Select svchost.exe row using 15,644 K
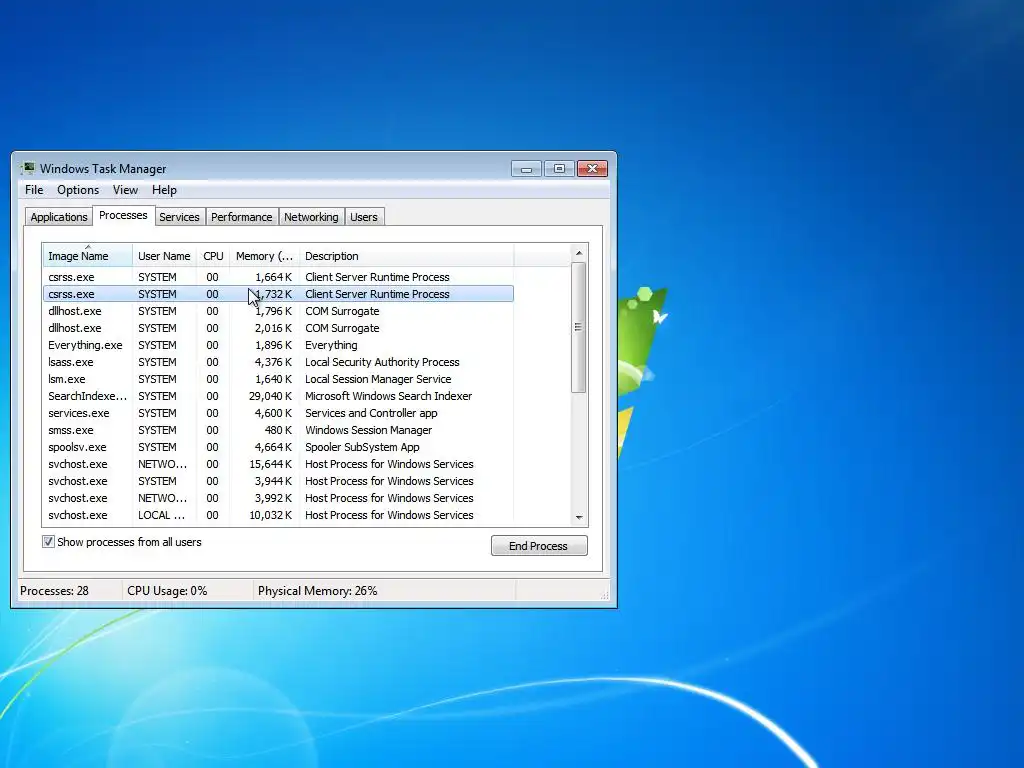Screen dimensions: 1024x768 pyautogui.click(x=278, y=464)
